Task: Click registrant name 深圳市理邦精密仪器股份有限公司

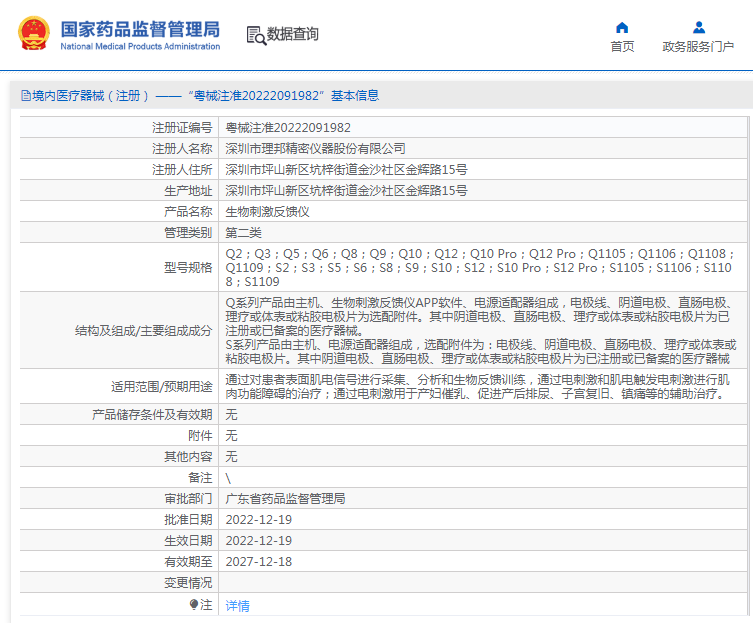Action: point(316,149)
